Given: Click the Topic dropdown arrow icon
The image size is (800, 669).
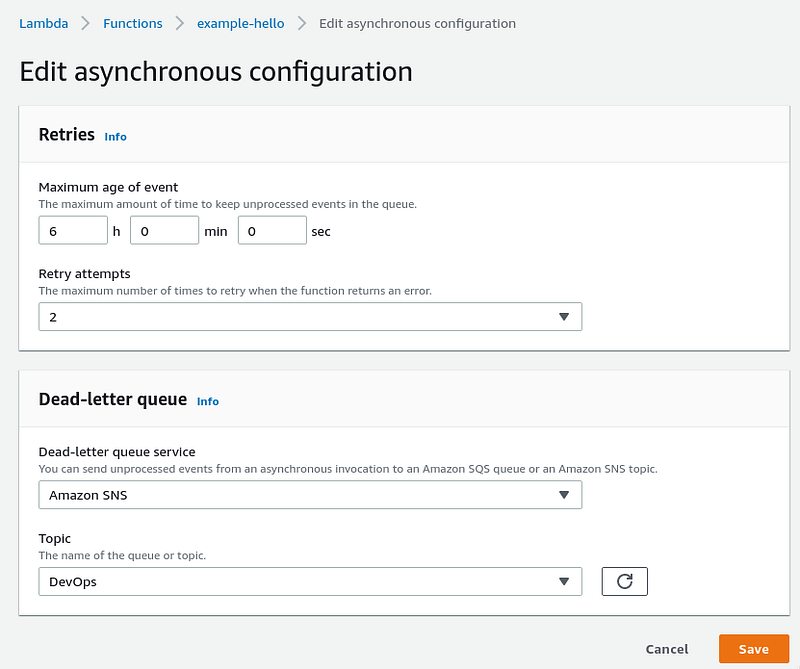Looking at the screenshot, I should coord(564,582).
